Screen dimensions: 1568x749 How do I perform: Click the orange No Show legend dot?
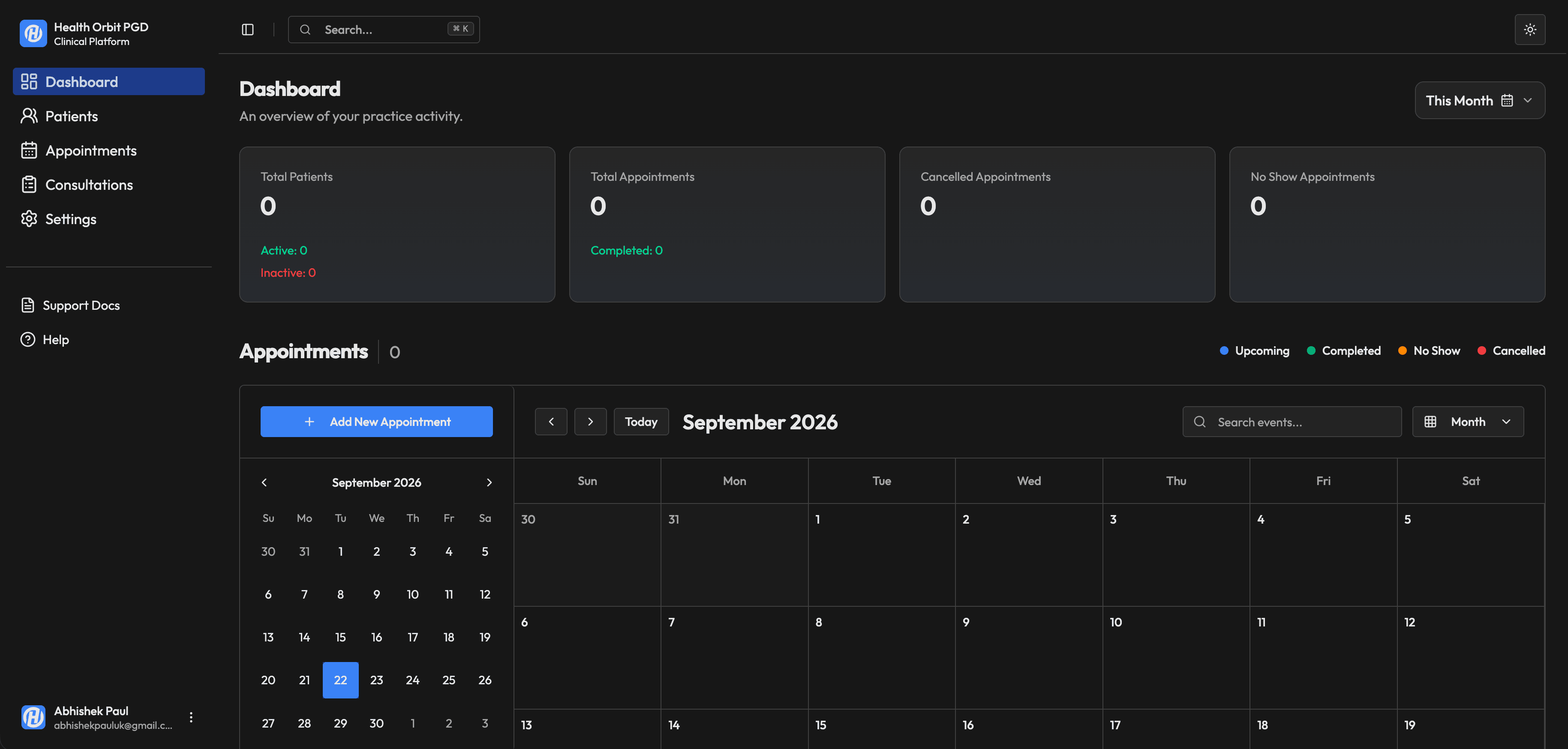[1402, 351]
